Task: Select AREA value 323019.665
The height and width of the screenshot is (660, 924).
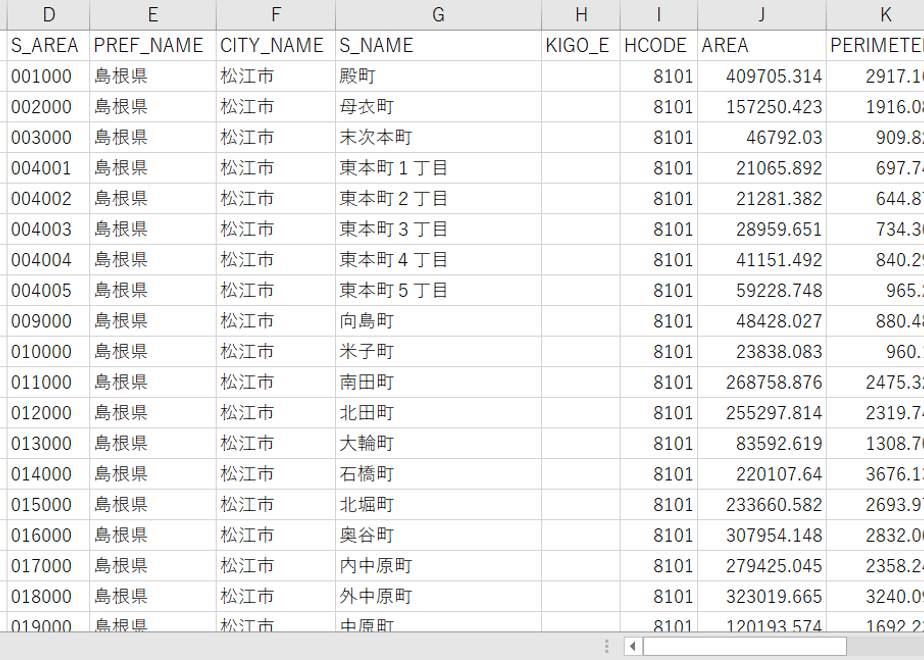Action: click(762, 597)
